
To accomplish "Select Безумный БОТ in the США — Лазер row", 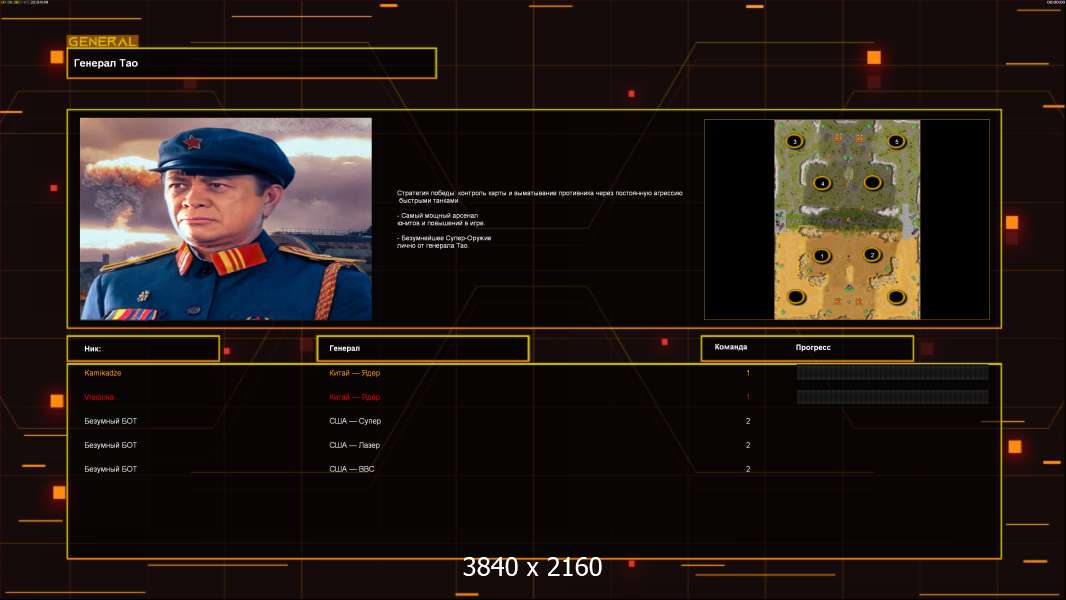I will (x=111, y=445).
